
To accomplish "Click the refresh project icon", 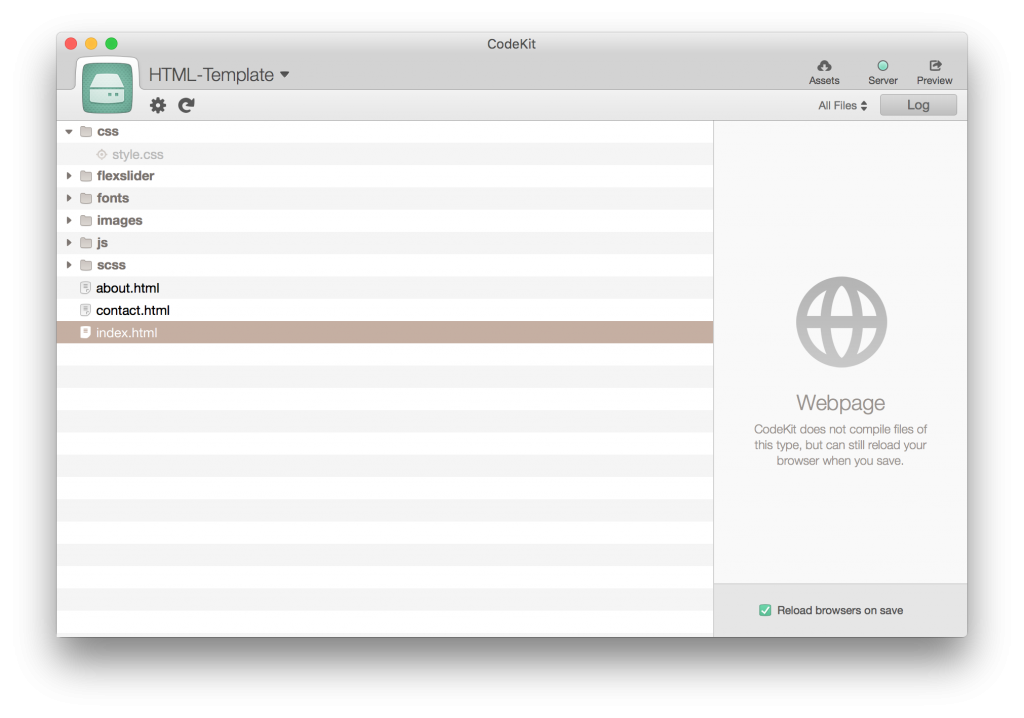I will pyautogui.click(x=187, y=105).
